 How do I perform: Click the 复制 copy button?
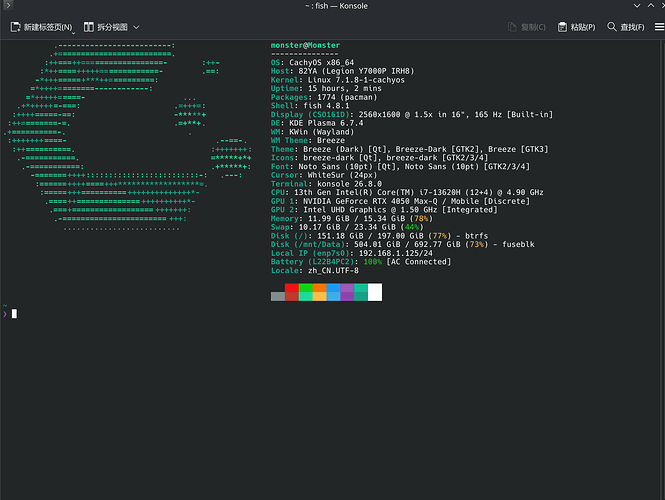(527, 27)
